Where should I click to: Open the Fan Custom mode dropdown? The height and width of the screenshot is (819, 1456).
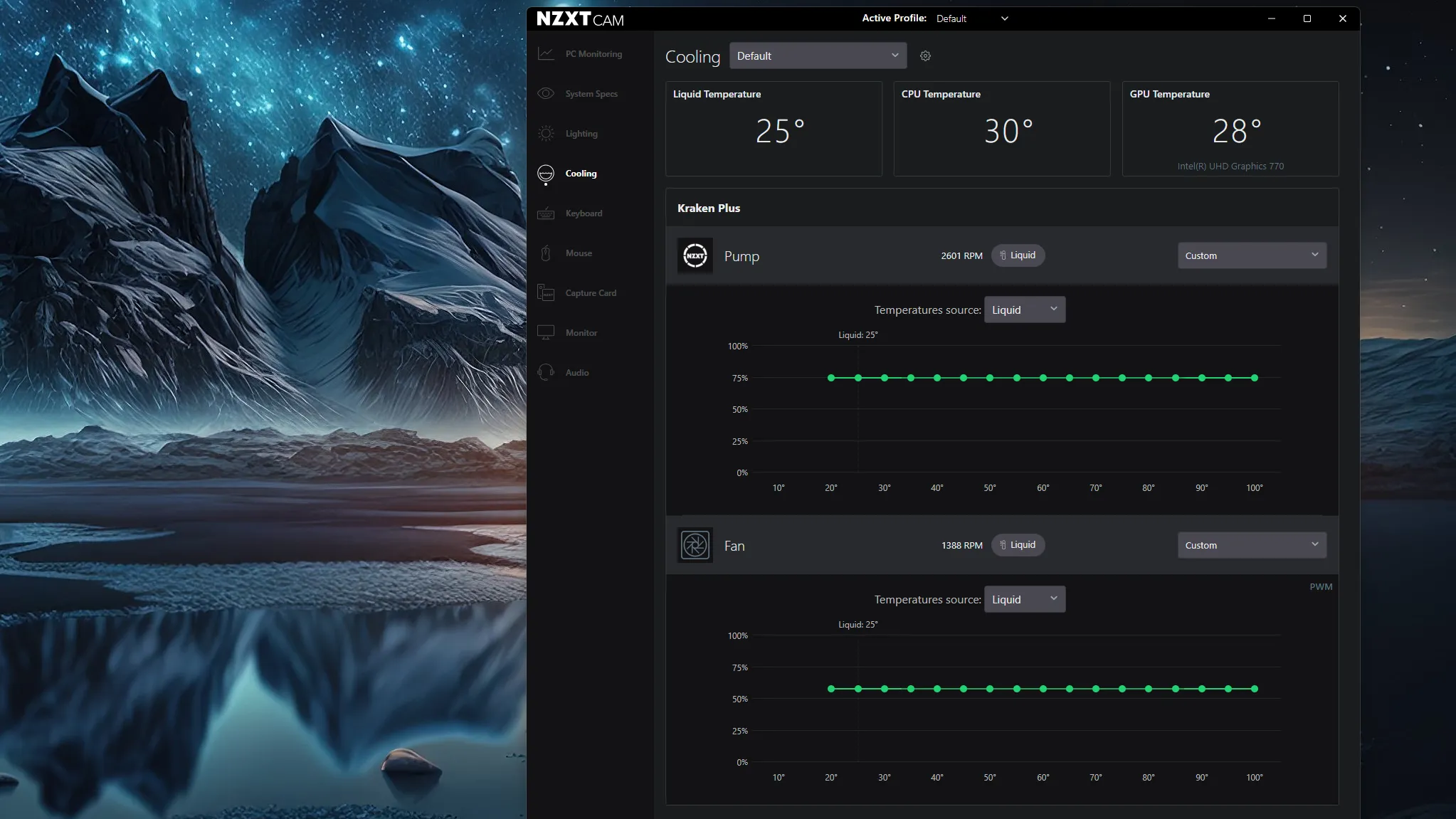(x=1252, y=545)
